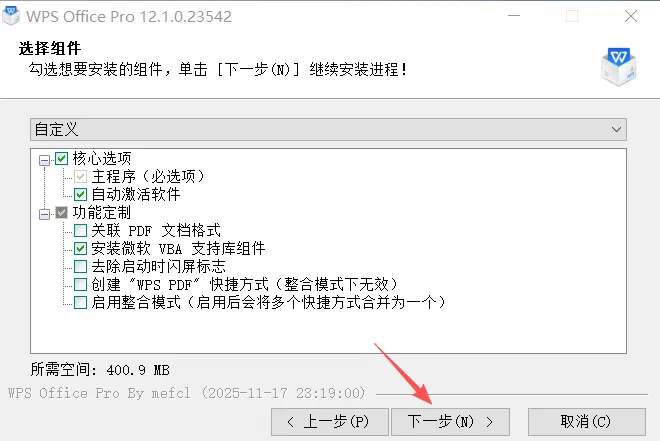Screen dimensions: 660x441
Task: Click the 下一步(N) button
Action: point(450,422)
